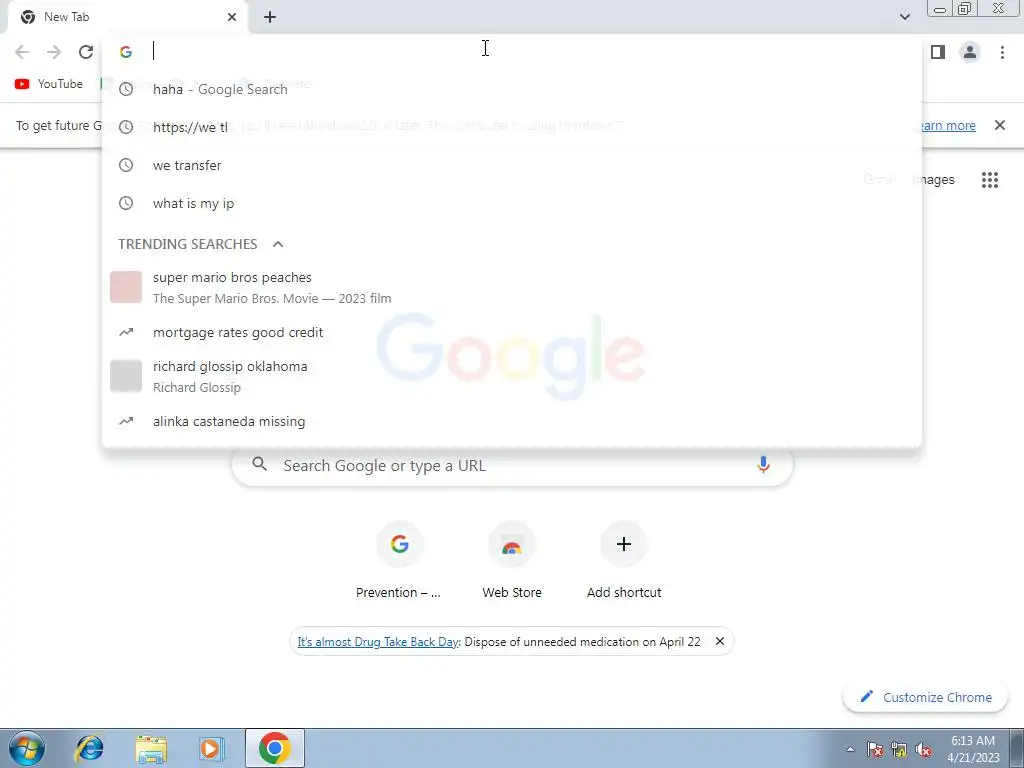The width and height of the screenshot is (1024, 768).
Task: Open the tab search chevron
Action: pos(904,17)
